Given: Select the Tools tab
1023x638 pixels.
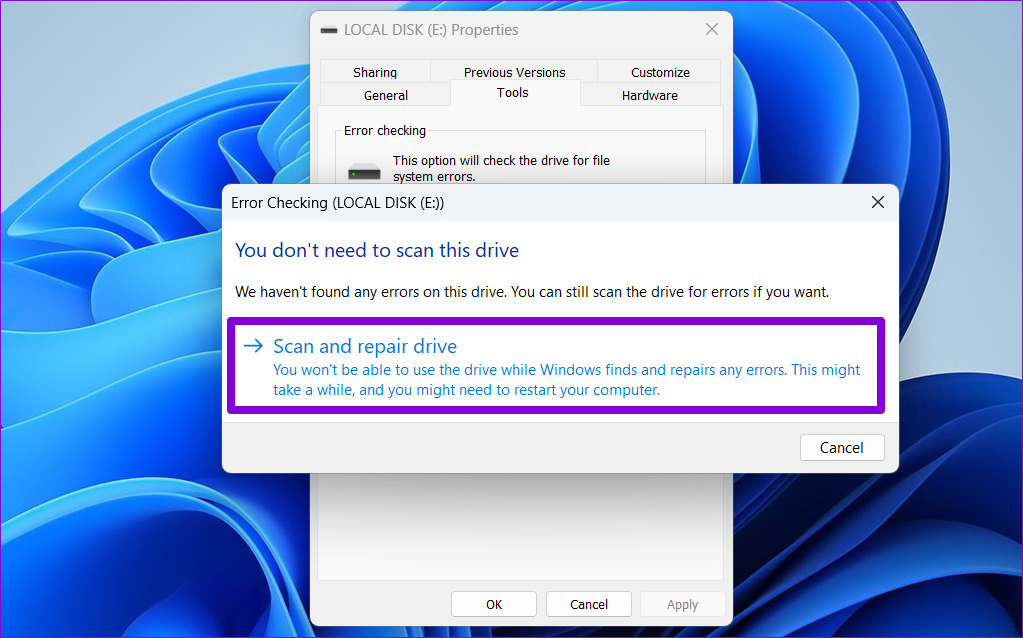Looking at the screenshot, I should click(513, 93).
